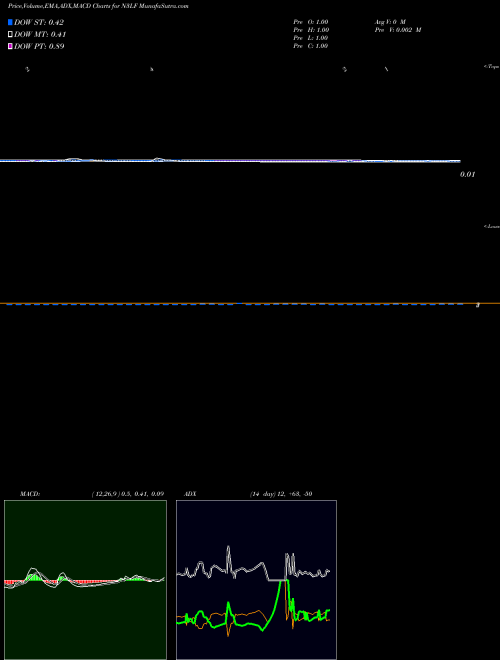The height and width of the screenshot is (660, 500).
Task: Click the 'Avg V: 0 M' volume text
Action: [390, 22]
